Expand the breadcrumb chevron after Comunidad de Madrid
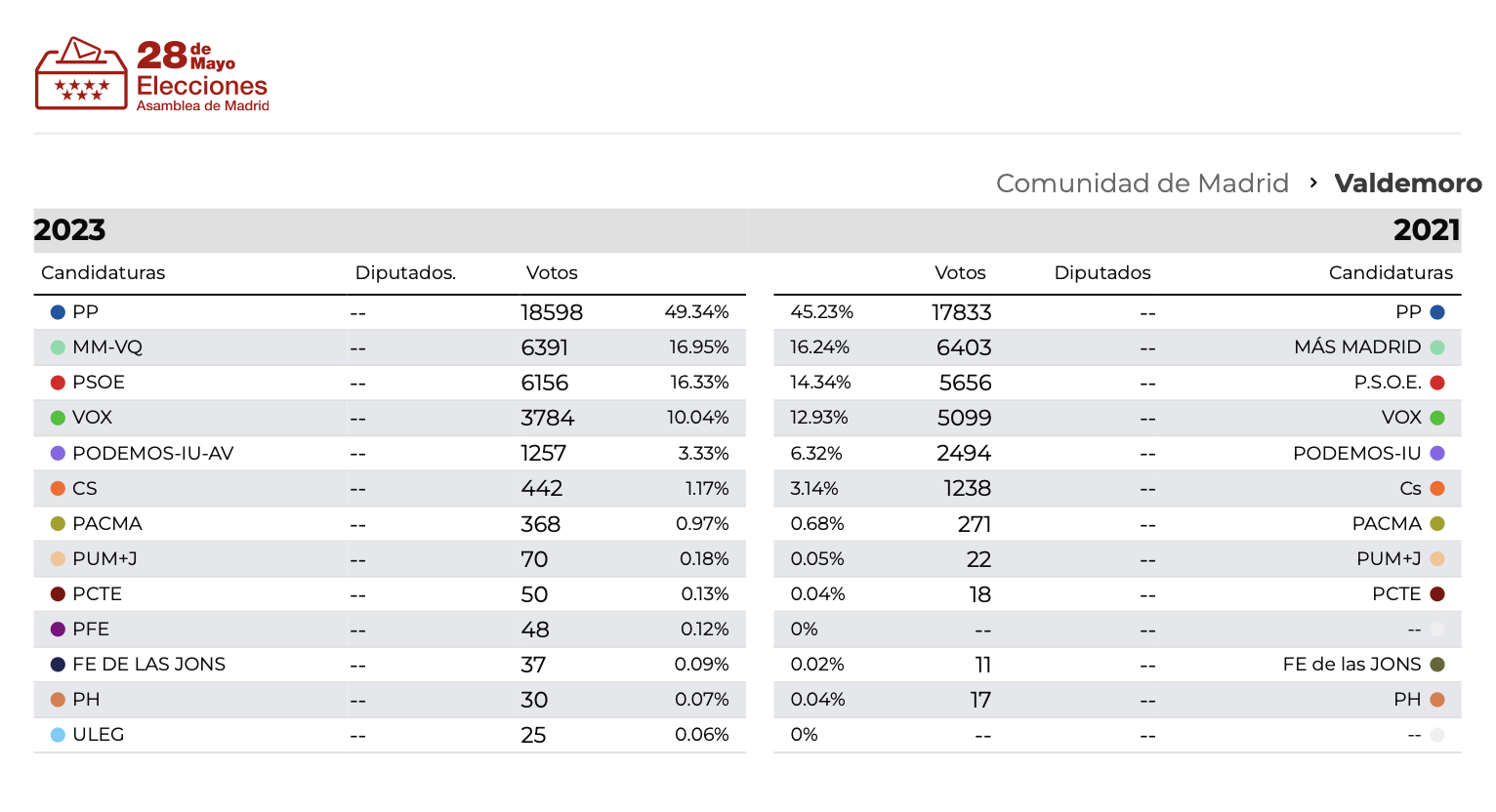This screenshot has height=812, width=1496. (x=1311, y=183)
